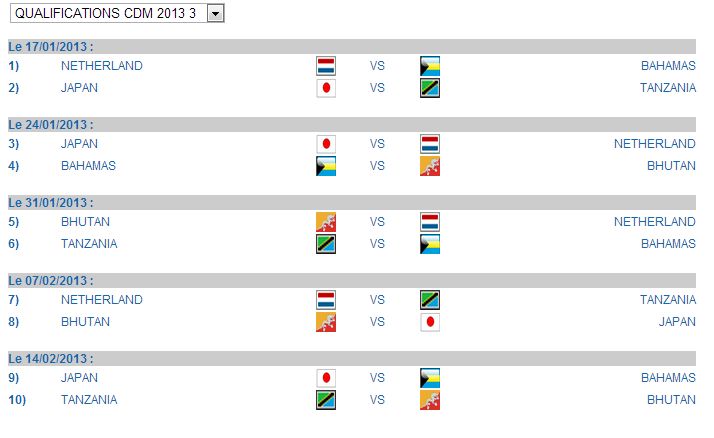
Task: Click Tanzania flag in match 6
Action: (326, 244)
